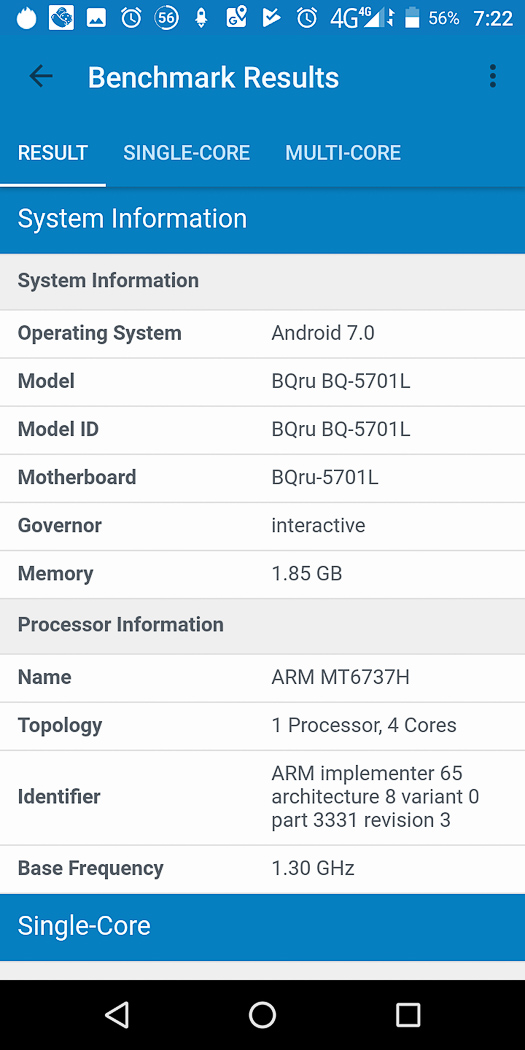Tap the Topology row label
The width and height of the screenshot is (525, 1050).
60,726
